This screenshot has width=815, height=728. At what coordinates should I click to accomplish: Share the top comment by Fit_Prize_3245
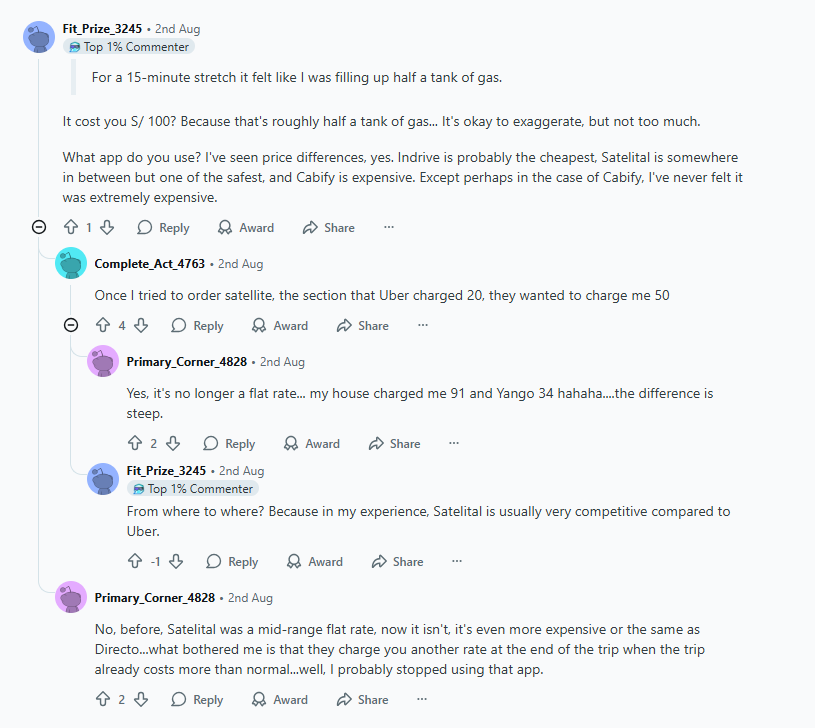328,228
